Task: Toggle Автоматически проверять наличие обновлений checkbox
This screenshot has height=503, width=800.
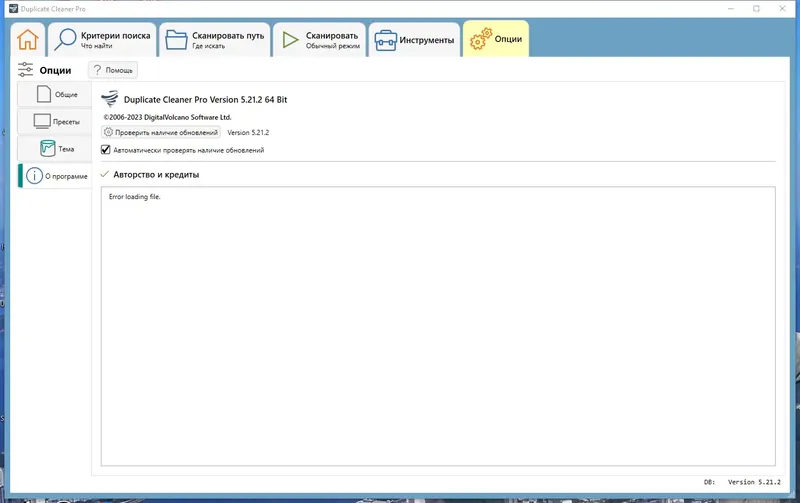Action: pyautogui.click(x=106, y=149)
